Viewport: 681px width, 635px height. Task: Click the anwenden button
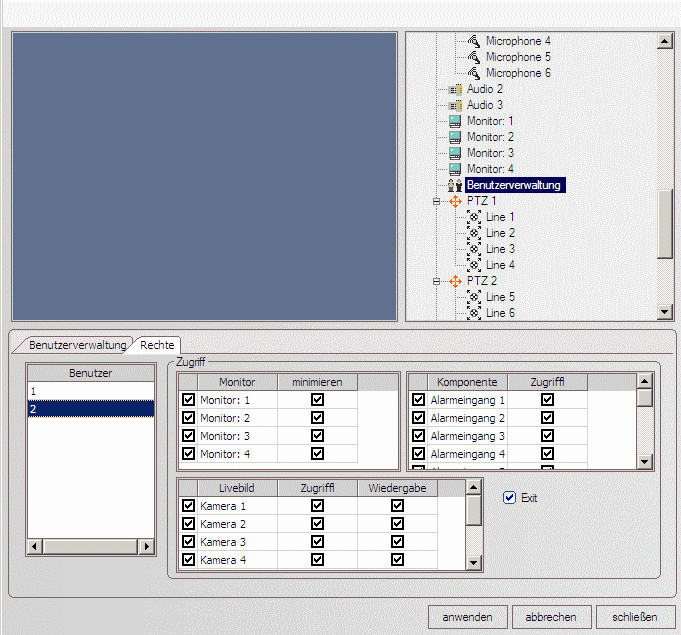pos(468,617)
